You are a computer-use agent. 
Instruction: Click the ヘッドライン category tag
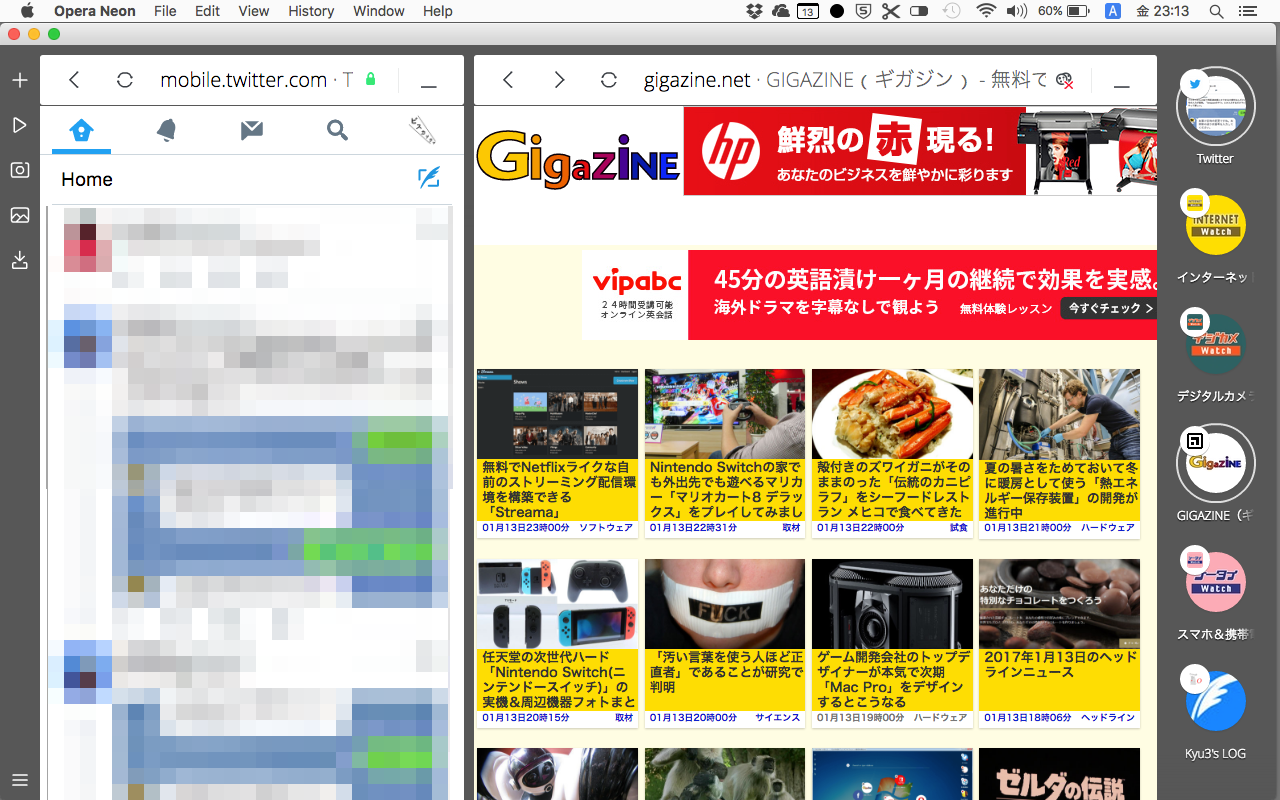click(1108, 717)
